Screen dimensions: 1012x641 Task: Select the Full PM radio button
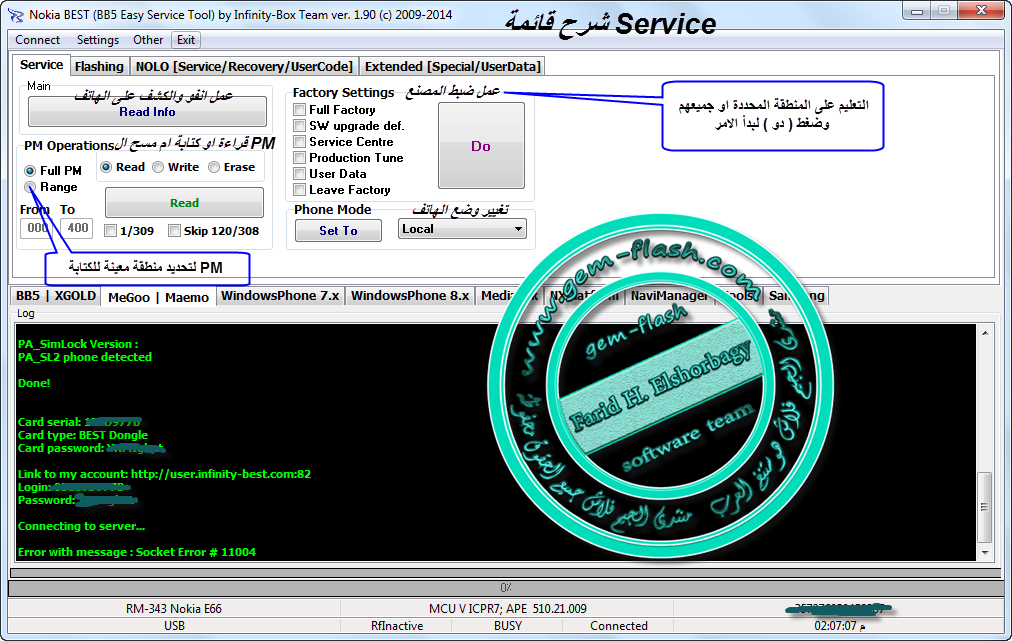coord(30,171)
